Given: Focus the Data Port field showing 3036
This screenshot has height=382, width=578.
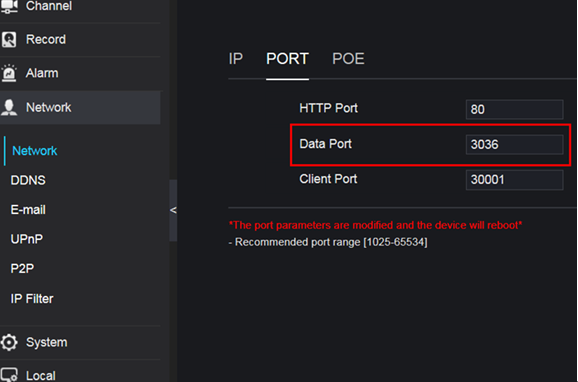Looking at the screenshot, I should coord(515,145).
